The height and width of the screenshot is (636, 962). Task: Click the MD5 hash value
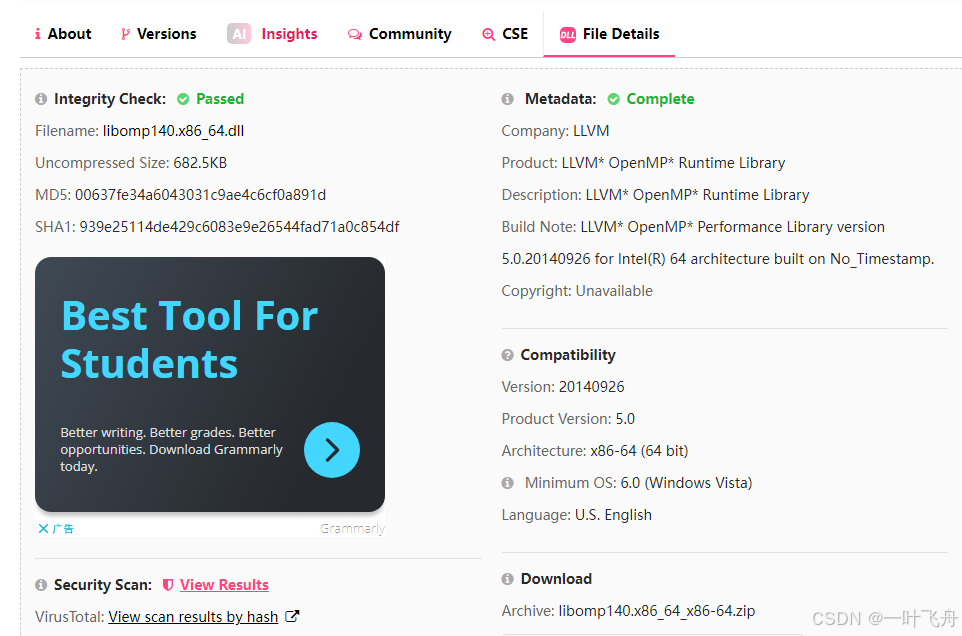pyautogui.click(x=200, y=195)
